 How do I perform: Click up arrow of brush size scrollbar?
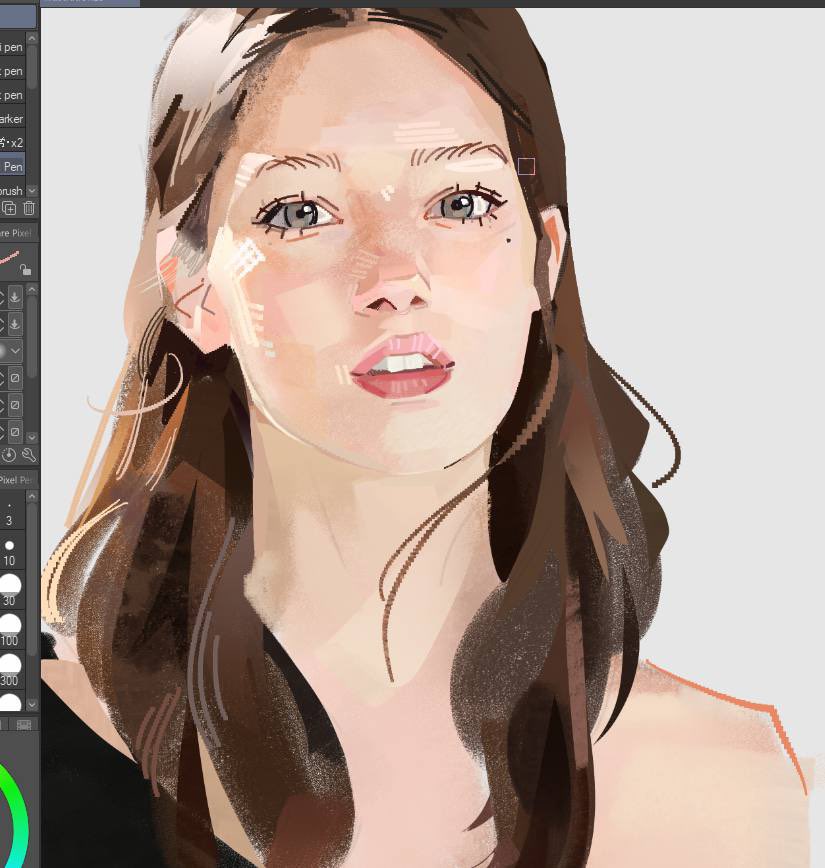point(32,497)
